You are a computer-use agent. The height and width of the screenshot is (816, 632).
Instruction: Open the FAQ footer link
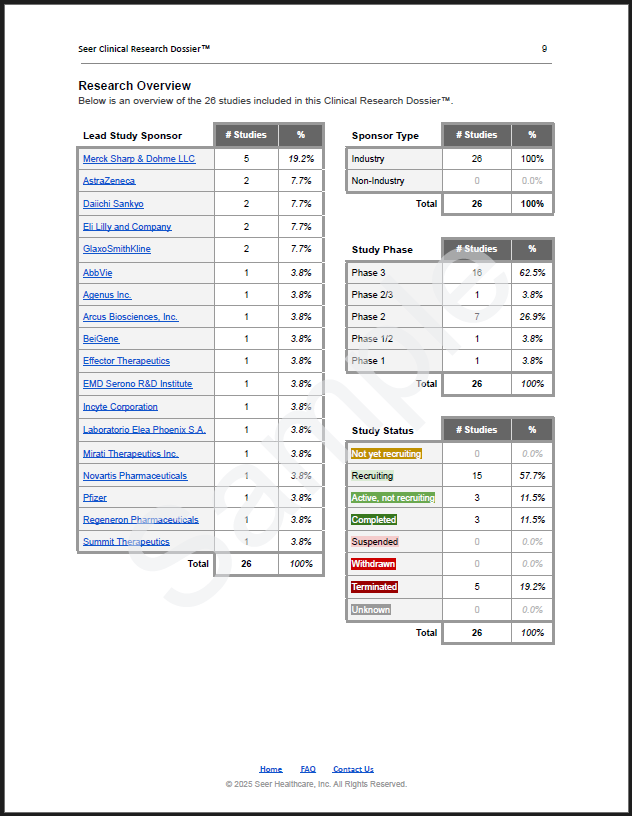[x=308, y=769]
